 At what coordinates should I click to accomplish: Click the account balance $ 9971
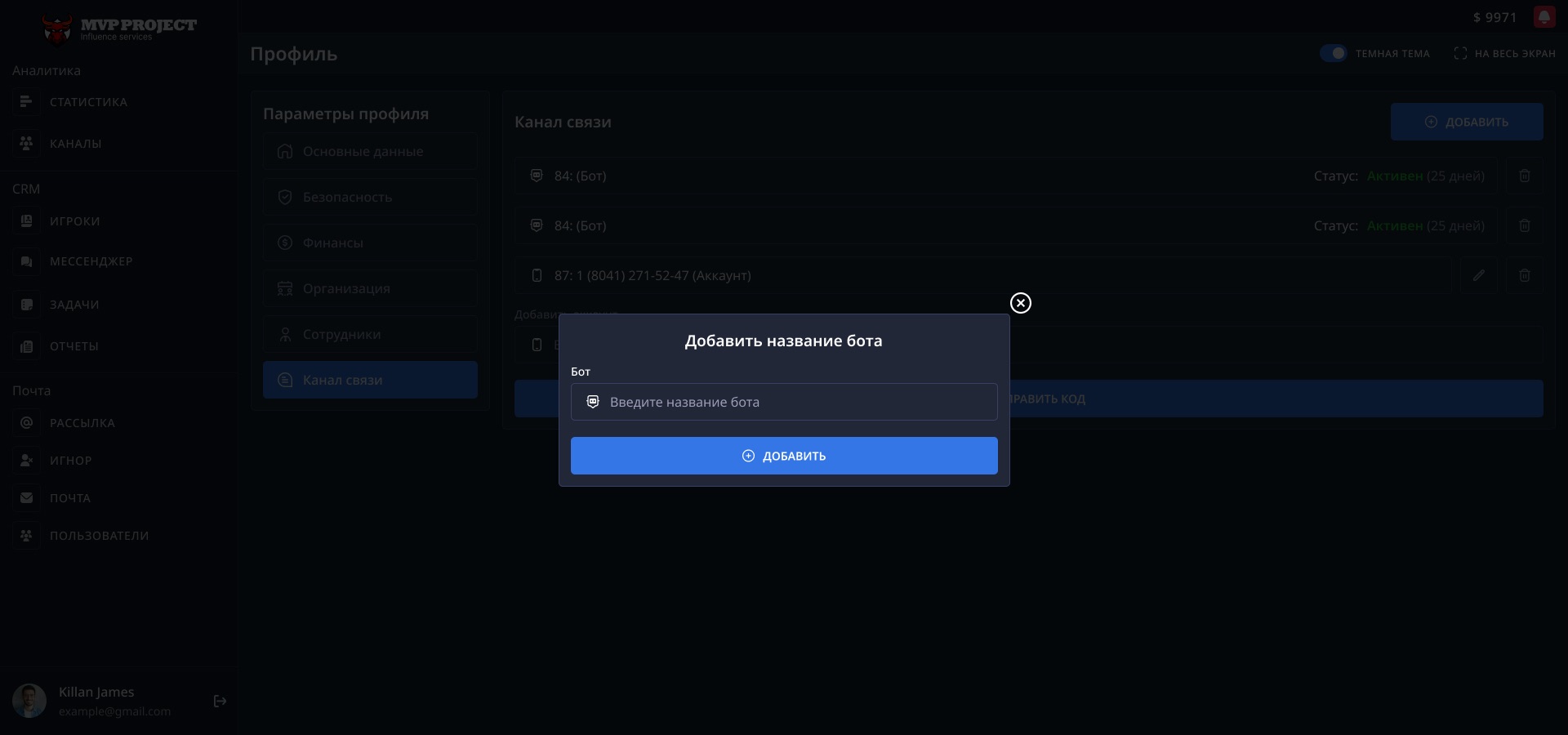point(1494,17)
